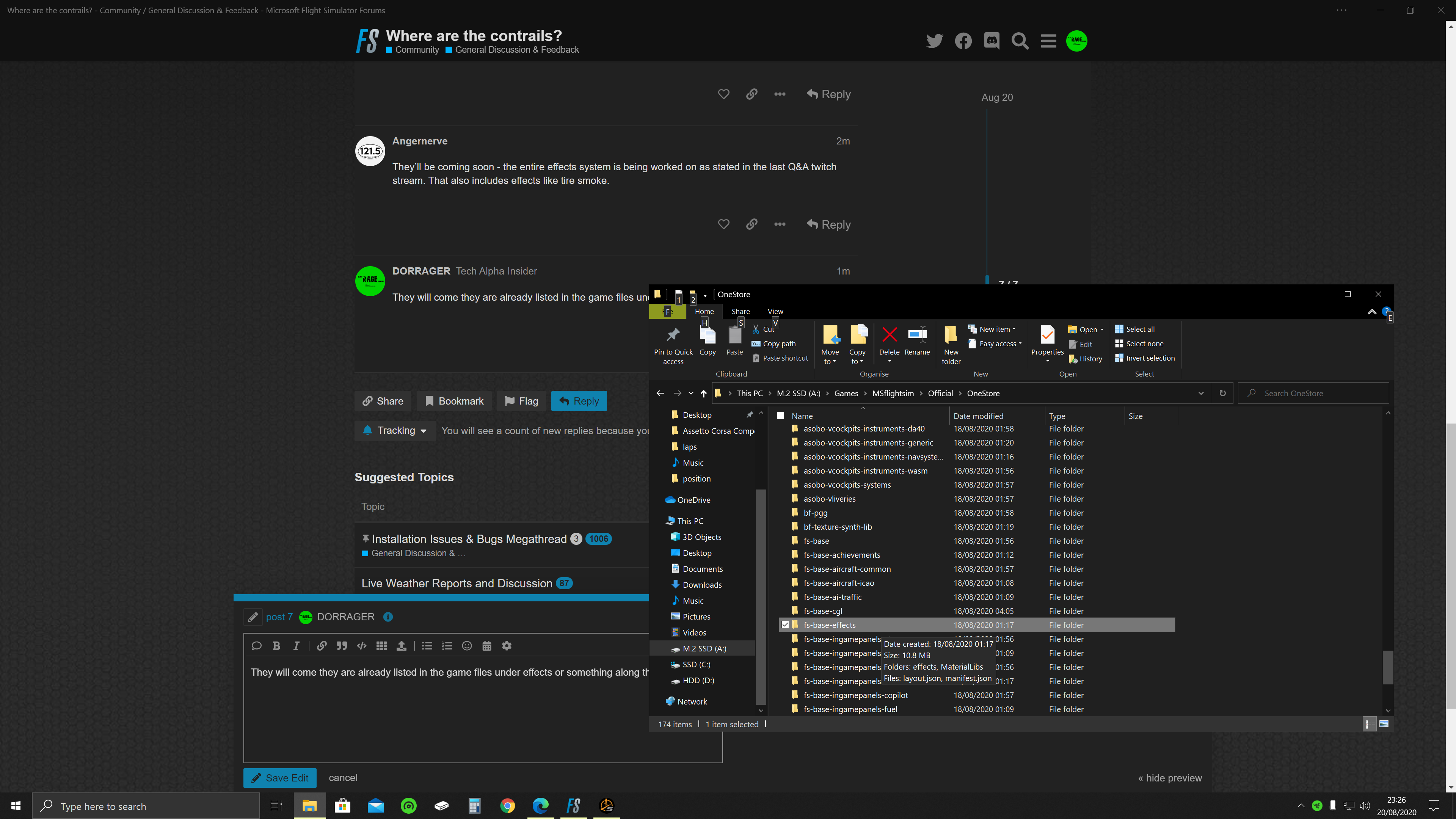
Task: Open the forum search magnifier
Action: [x=1020, y=41]
